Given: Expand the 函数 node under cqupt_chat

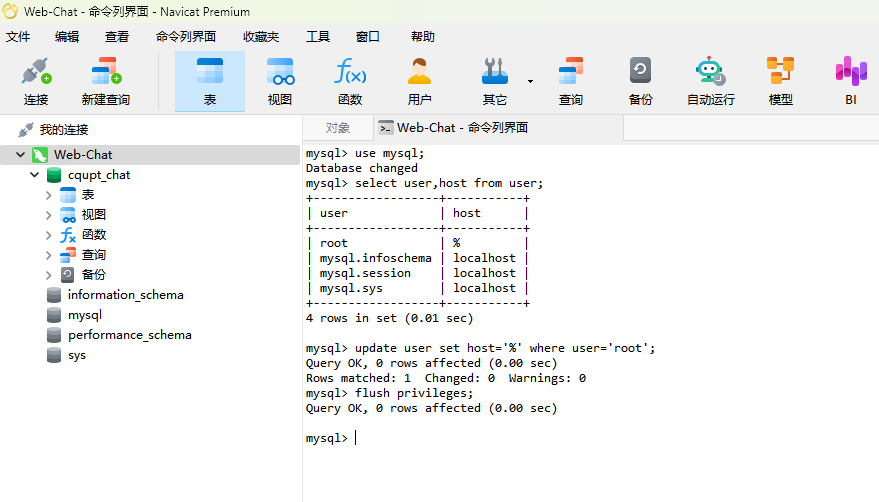Looking at the screenshot, I should click(48, 235).
